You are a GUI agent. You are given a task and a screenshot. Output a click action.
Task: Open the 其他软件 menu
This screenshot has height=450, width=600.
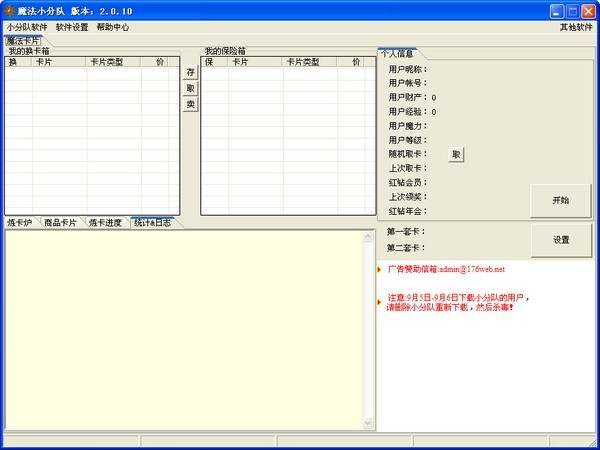[576, 27]
